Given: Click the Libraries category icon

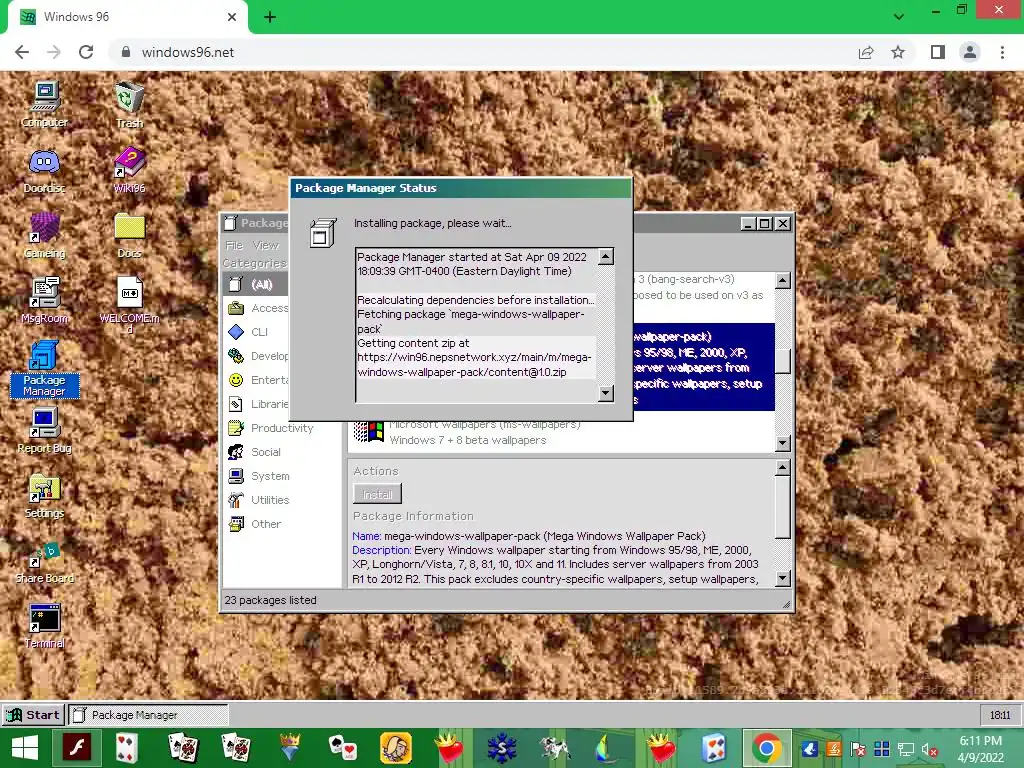Looking at the screenshot, I should point(236,404).
